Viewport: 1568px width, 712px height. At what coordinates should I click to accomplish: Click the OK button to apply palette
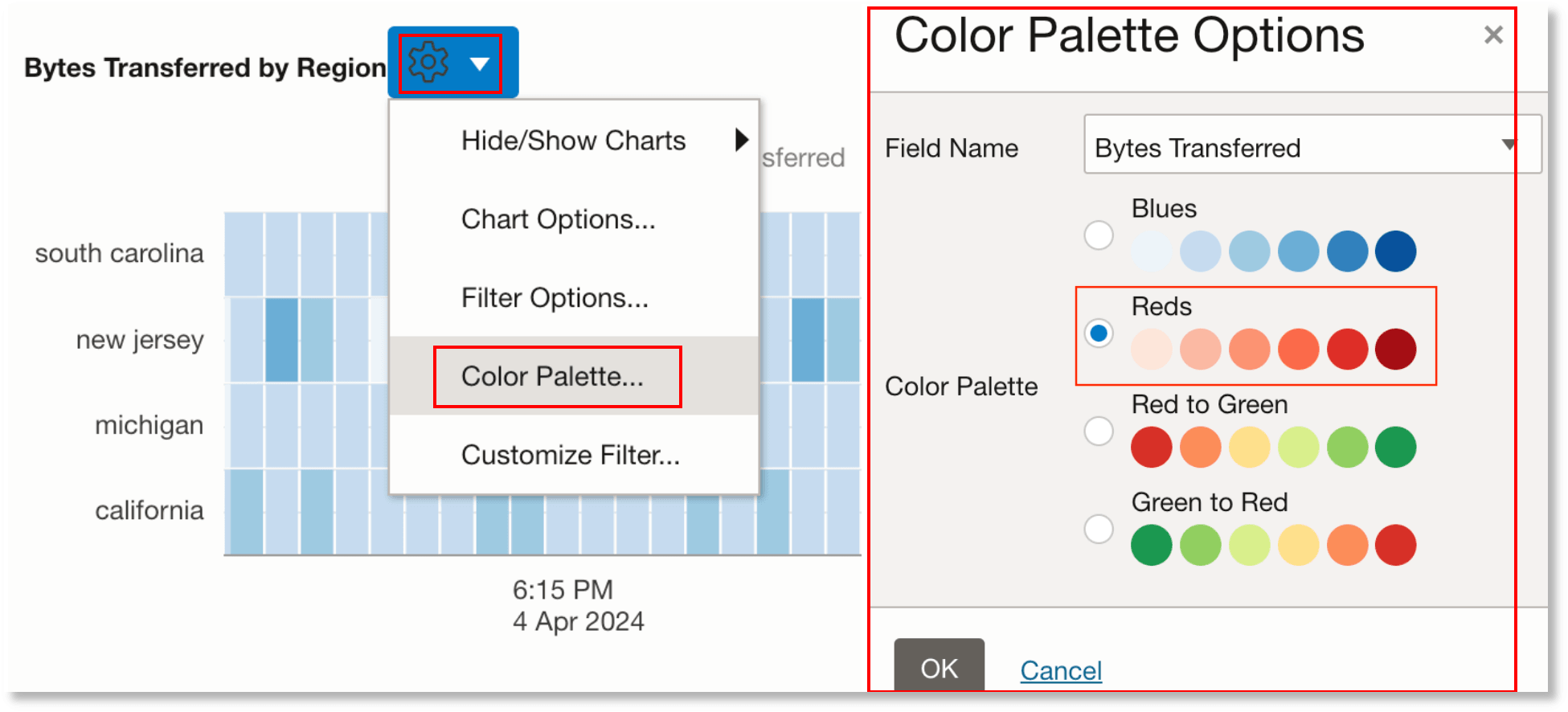tap(939, 668)
